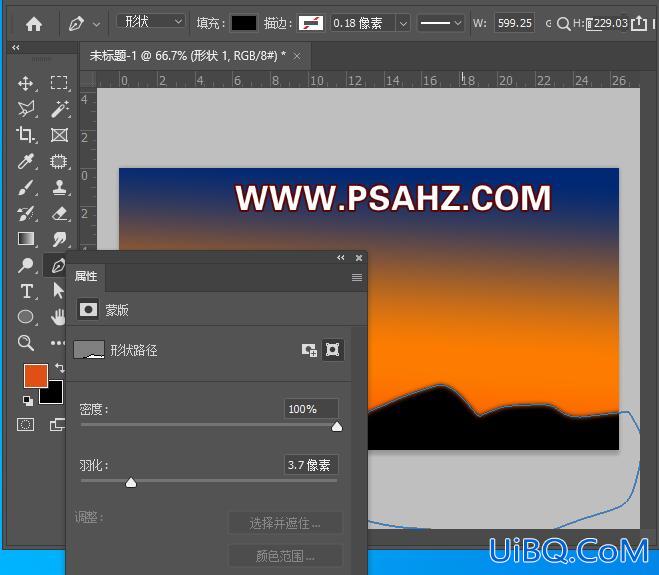Select the Pen tool in toolbar

point(57,266)
